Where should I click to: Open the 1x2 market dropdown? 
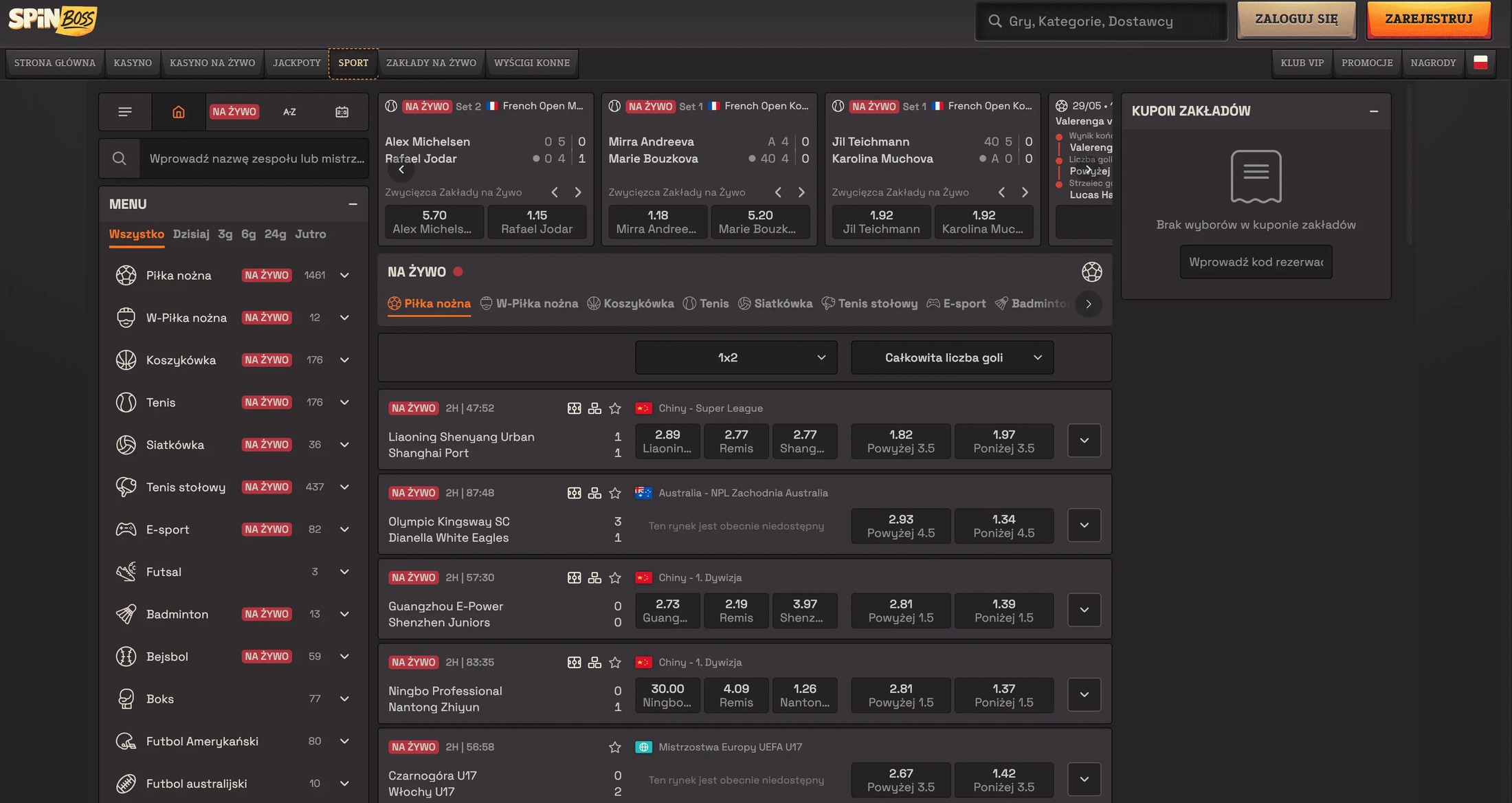(x=736, y=357)
